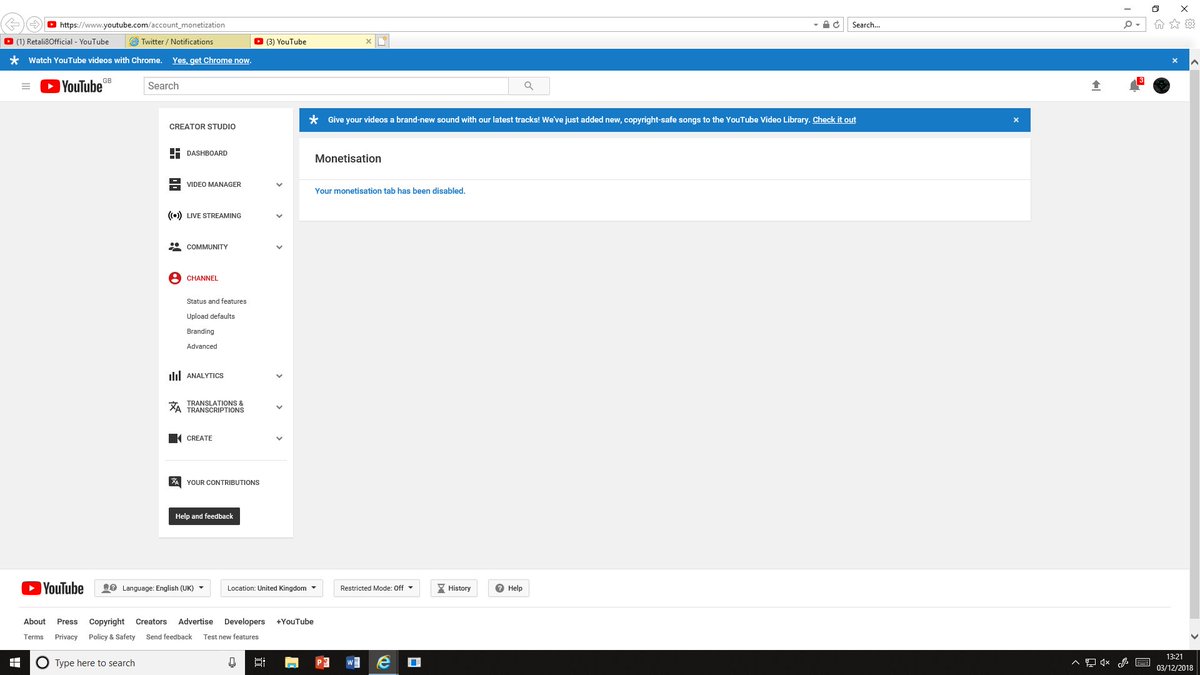Click the YouTube search input field
1200x675 pixels.
(x=325, y=86)
